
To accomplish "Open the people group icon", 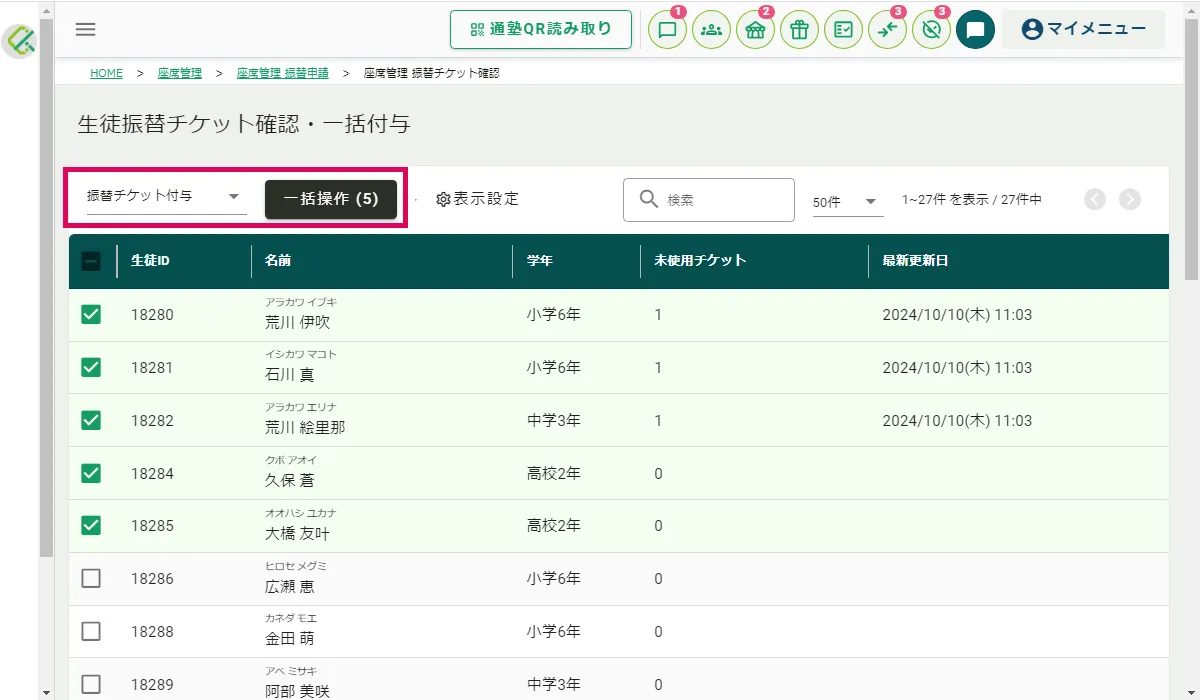I will pos(711,29).
